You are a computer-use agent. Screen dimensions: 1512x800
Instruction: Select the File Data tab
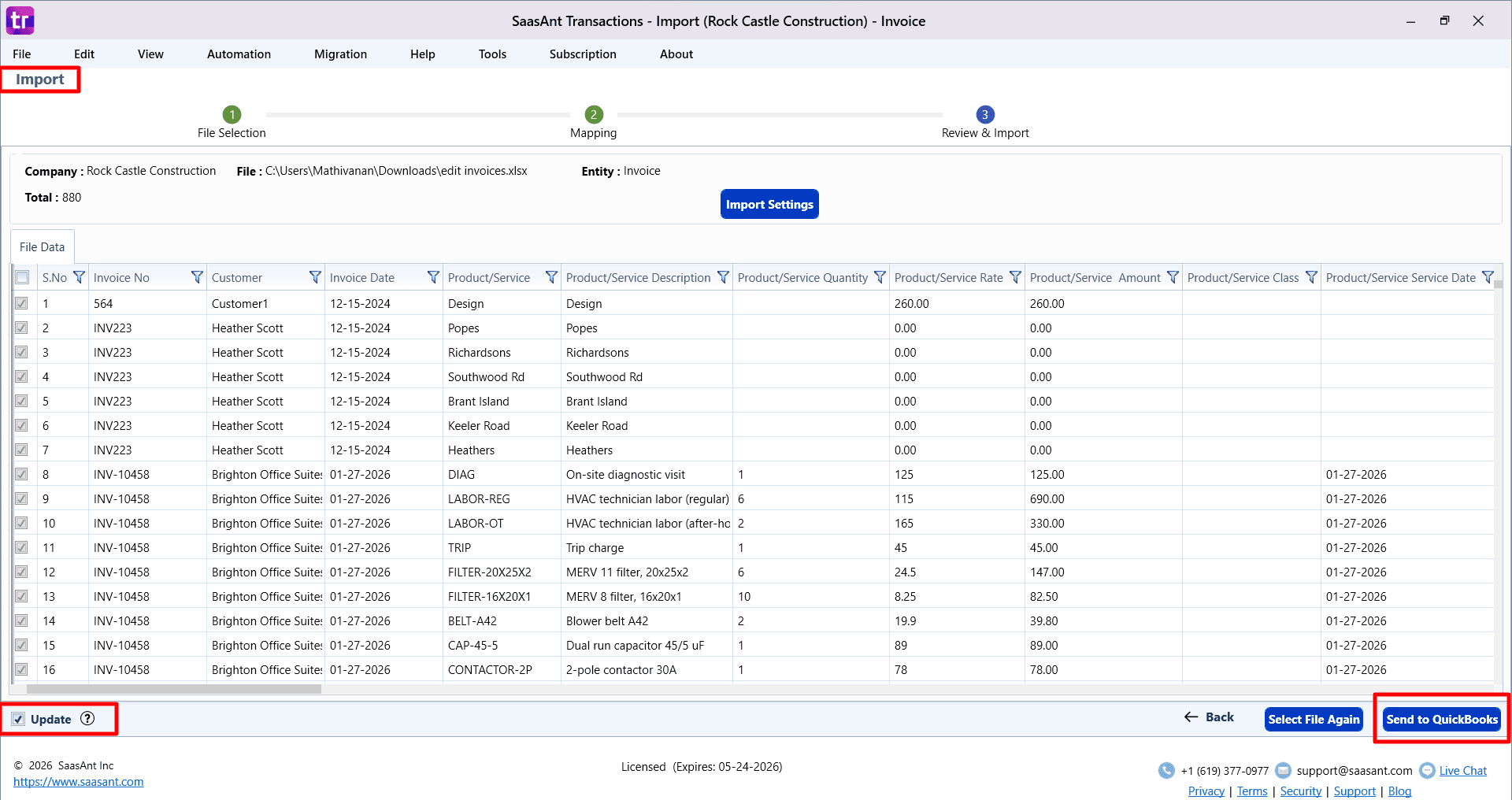pos(43,246)
